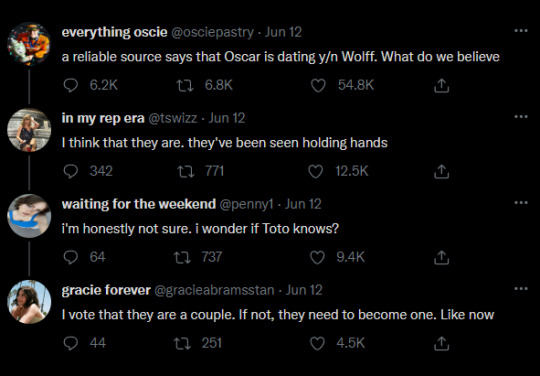Open more options on the @tswizz reply
The height and width of the screenshot is (376, 540).
(521, 116)
